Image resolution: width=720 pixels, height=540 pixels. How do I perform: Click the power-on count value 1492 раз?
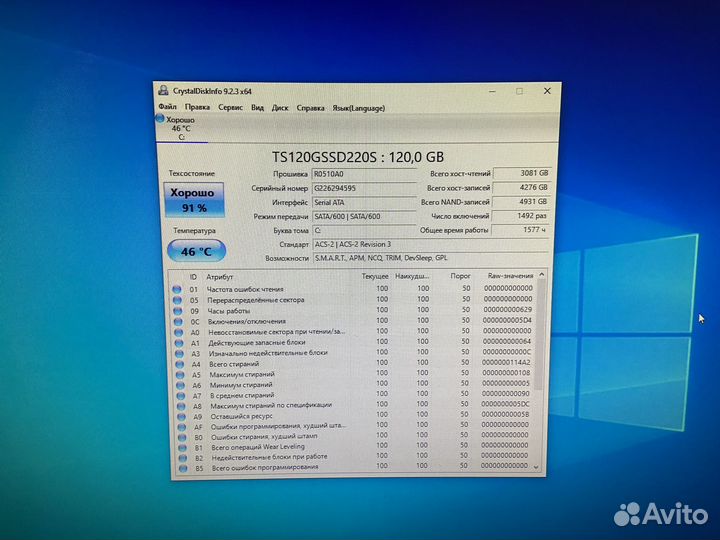click(x=521, y=216)
